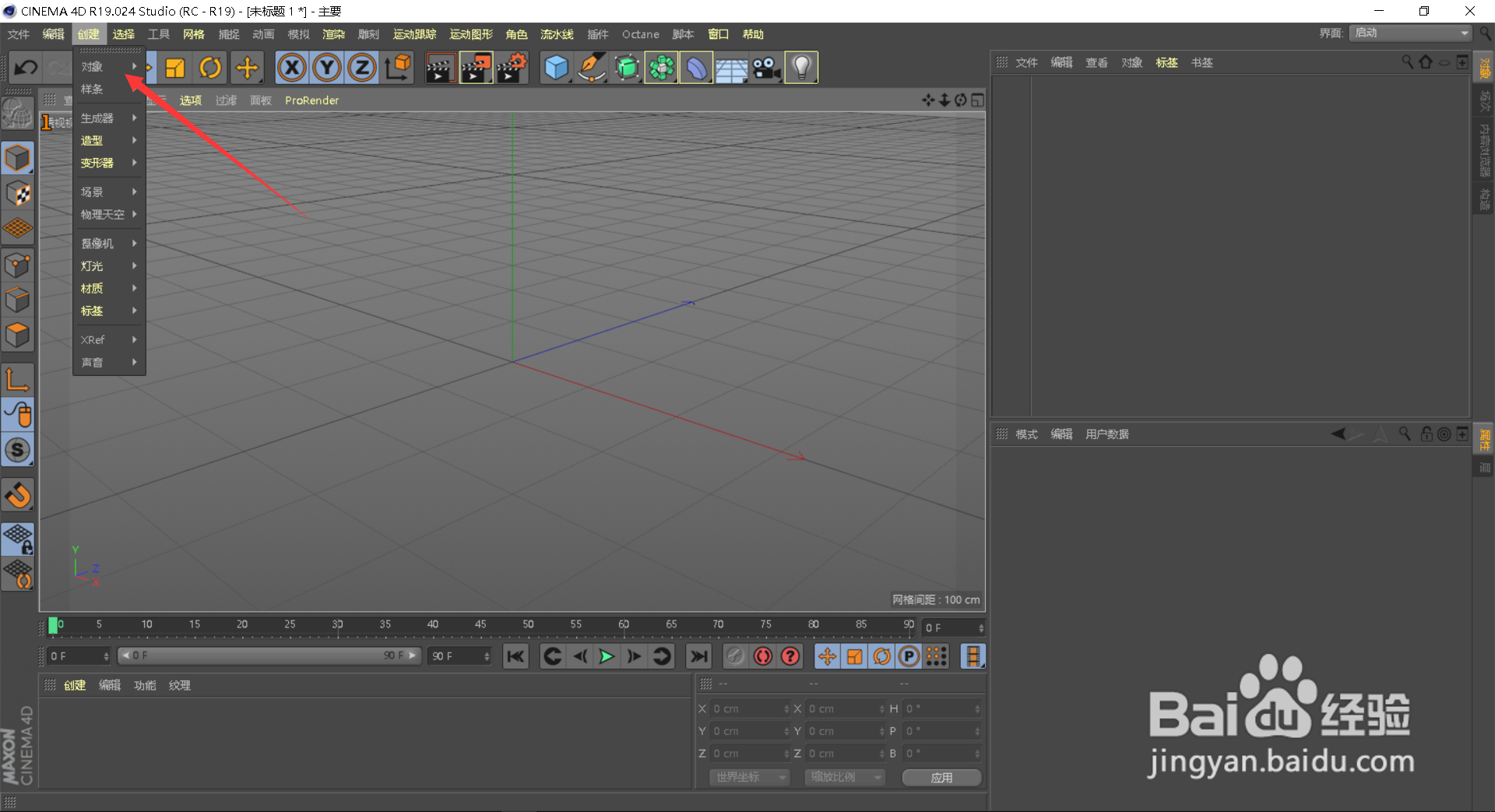This screenshot has width=1495, height=812.
Task: Switch to Points mode
Action: pos(18,265)
